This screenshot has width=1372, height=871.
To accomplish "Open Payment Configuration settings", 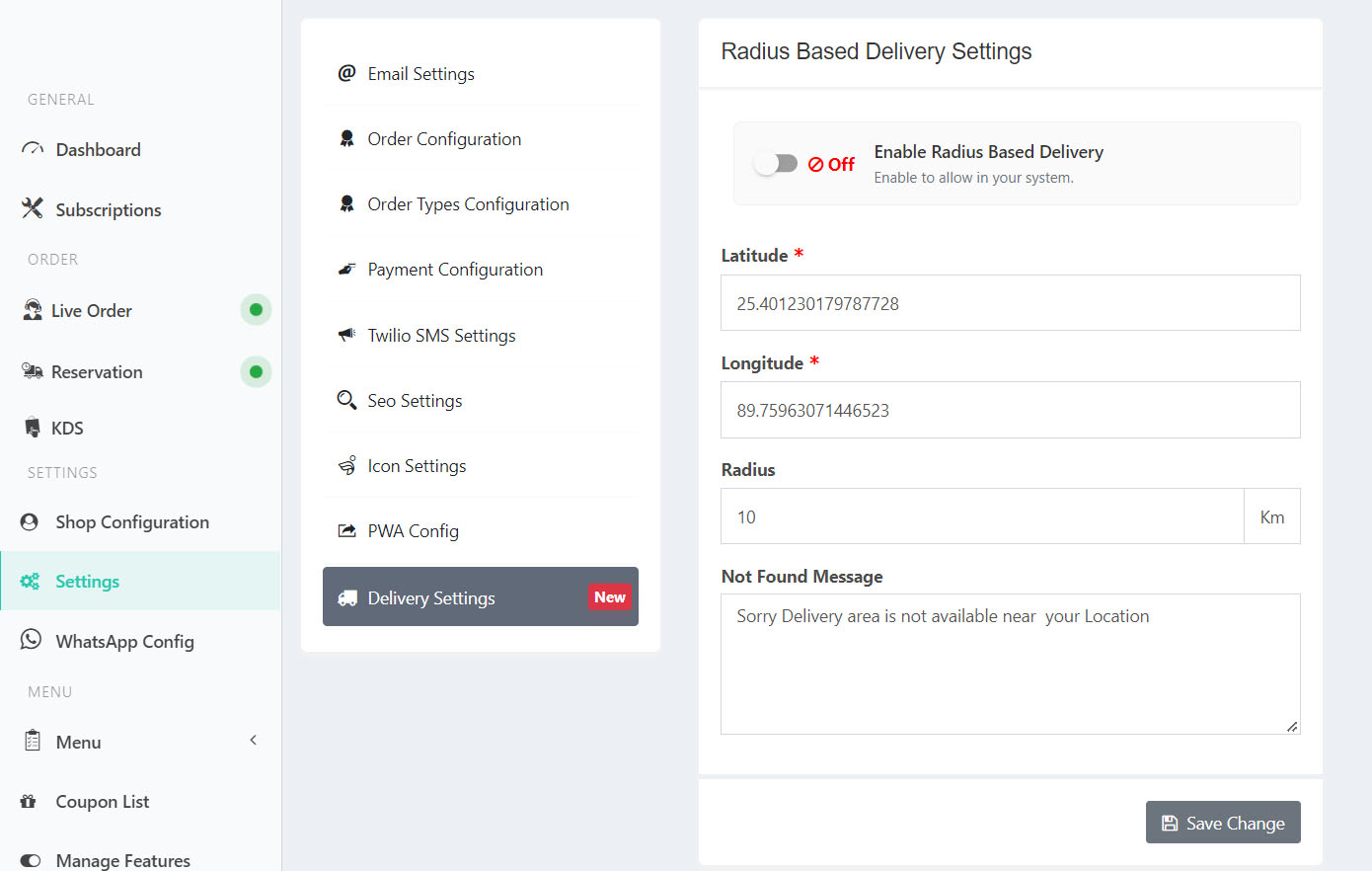I will (x=455, y=270).
